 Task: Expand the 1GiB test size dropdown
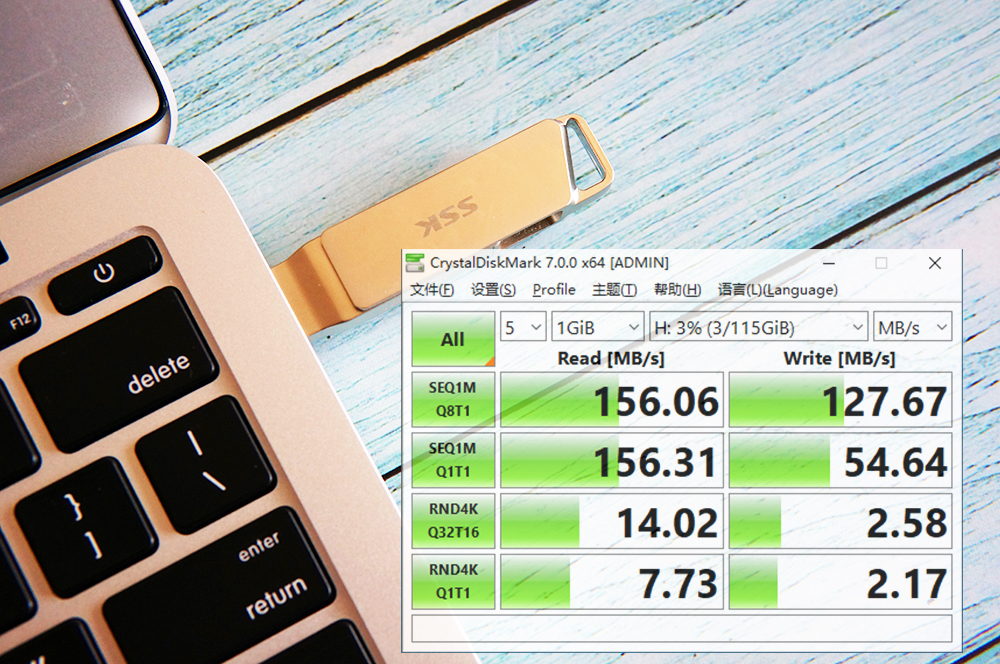tap(597, 327)
